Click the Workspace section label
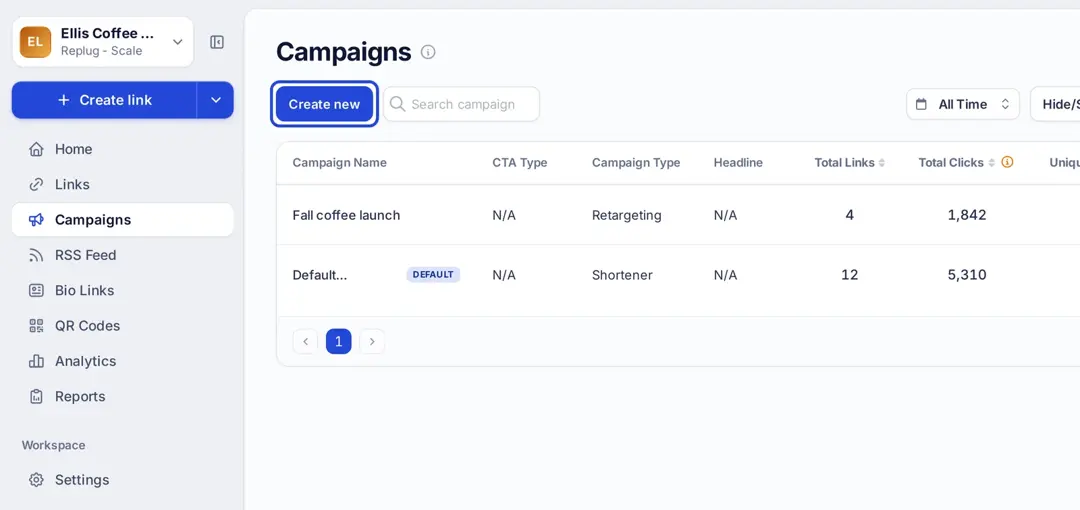The height and width of the screenshot is (510, 1080). click(x=54, y=445)
